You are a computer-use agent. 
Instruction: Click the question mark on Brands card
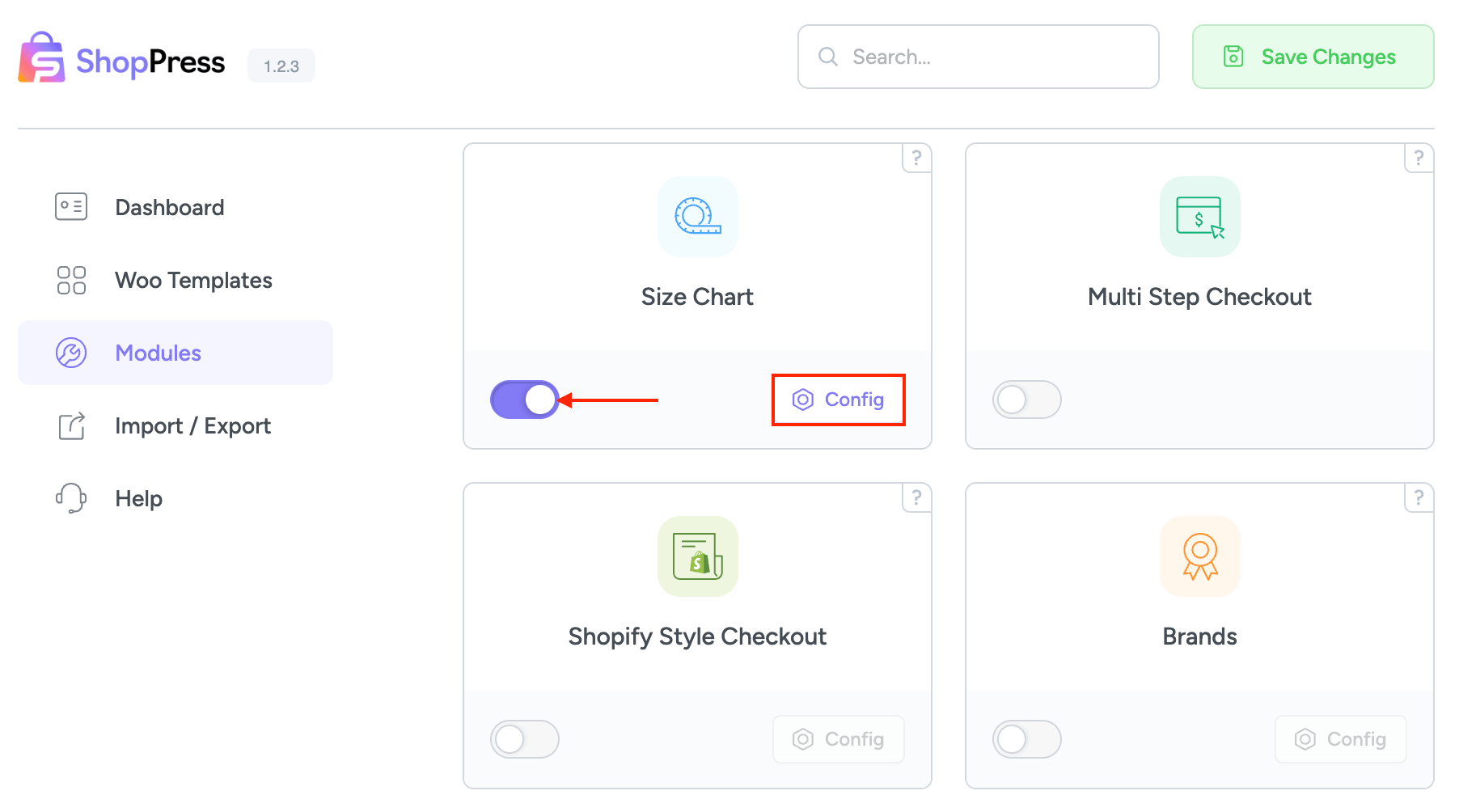pyautogui.click(x=1419, y=498)
